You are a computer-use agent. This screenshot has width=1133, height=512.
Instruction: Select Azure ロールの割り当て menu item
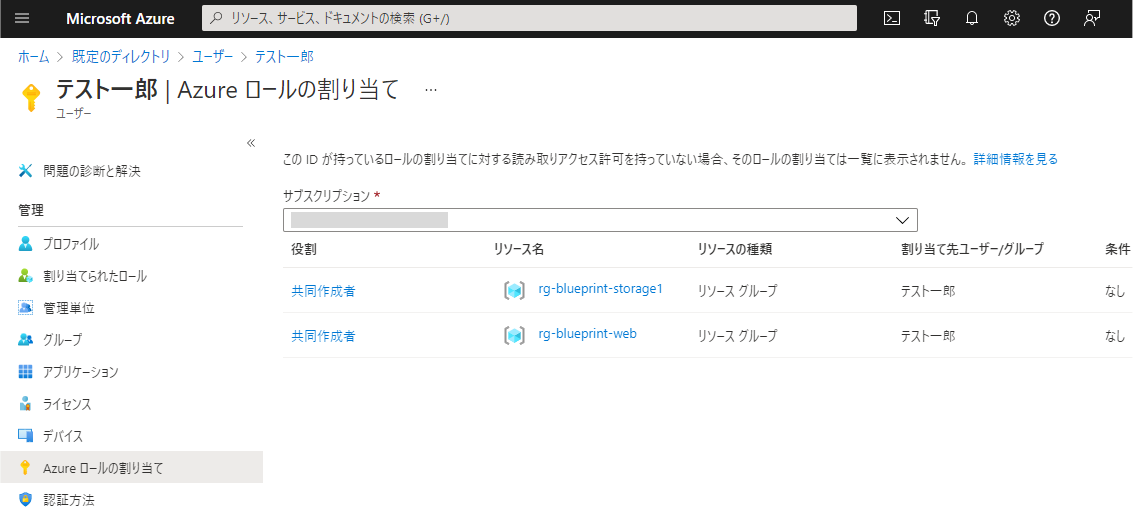click(x=132, y=468)
